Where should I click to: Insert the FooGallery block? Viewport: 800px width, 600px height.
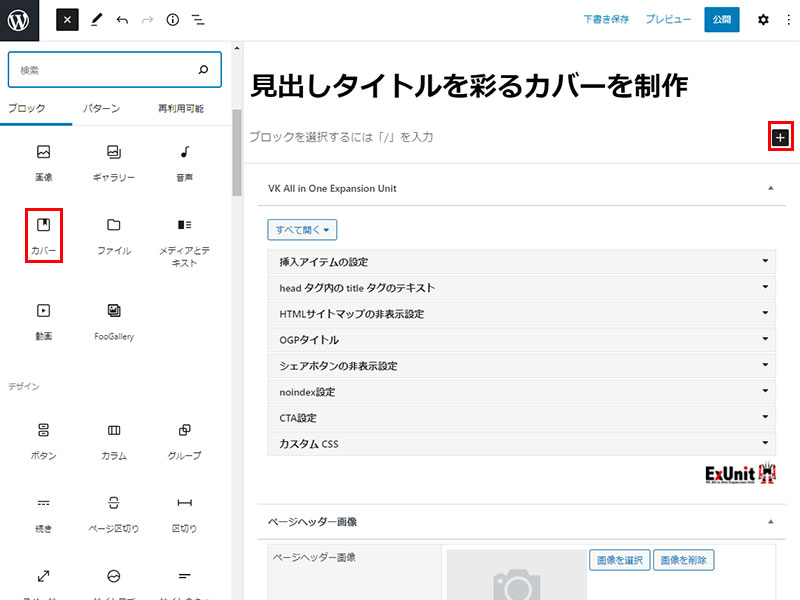(114, 320)
